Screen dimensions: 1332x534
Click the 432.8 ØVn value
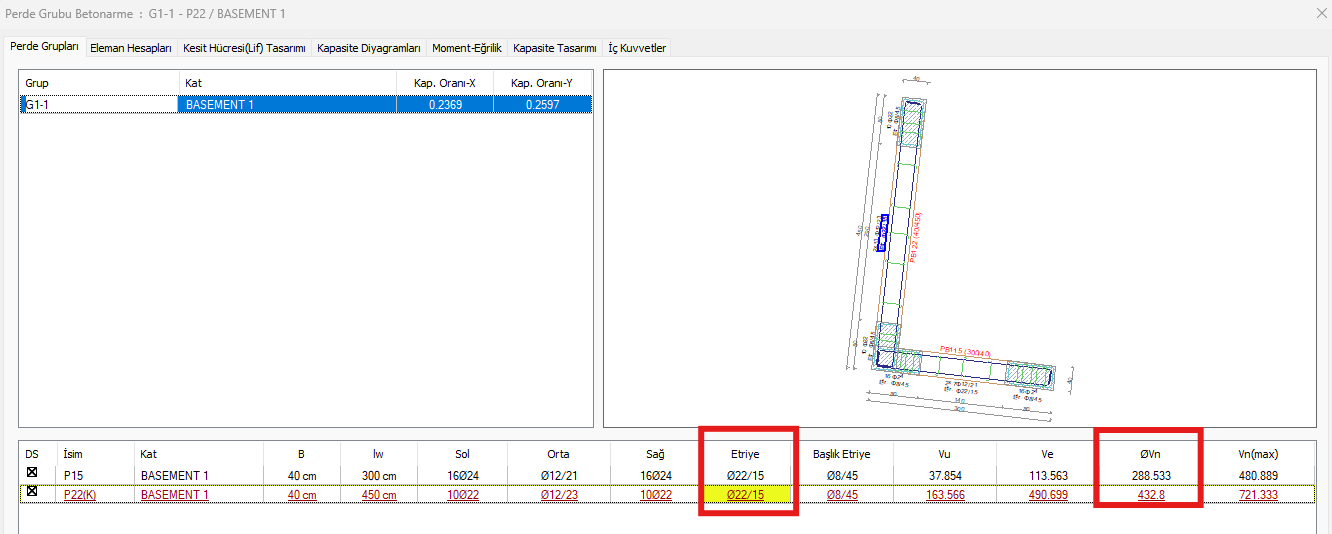[x=1148, y=494]
